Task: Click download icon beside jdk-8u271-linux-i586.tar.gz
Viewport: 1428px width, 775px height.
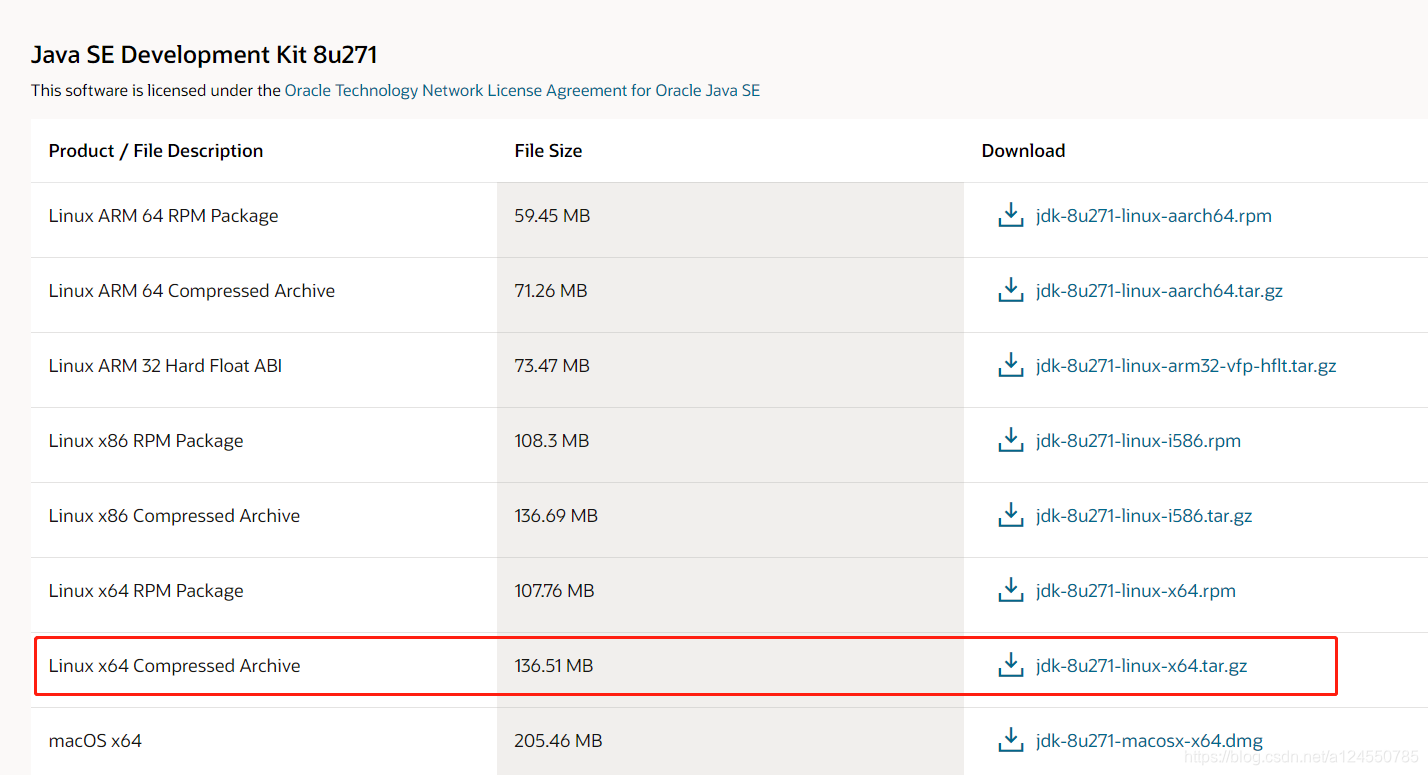Action: [1011, 515]
